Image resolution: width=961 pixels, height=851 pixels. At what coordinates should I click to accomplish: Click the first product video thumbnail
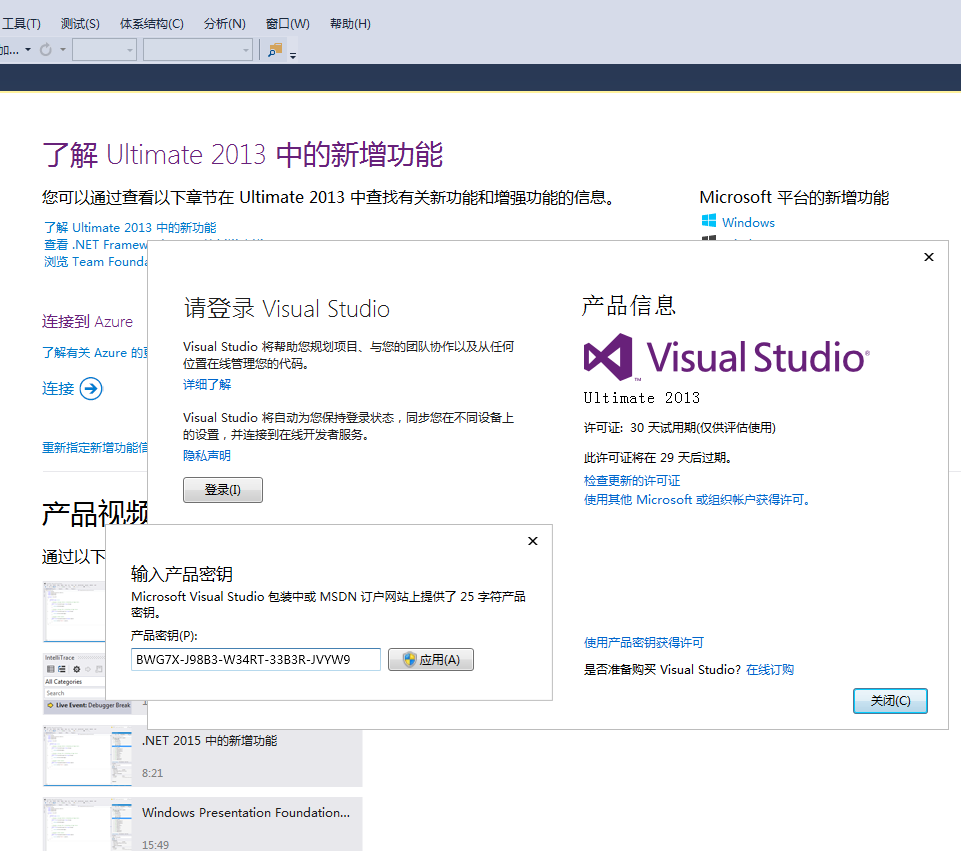(x=74, y=611)
